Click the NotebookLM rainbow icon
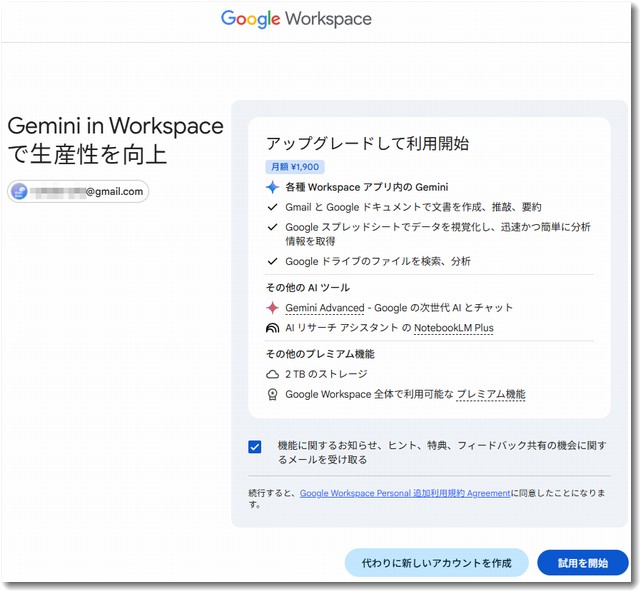 point(272,328)
